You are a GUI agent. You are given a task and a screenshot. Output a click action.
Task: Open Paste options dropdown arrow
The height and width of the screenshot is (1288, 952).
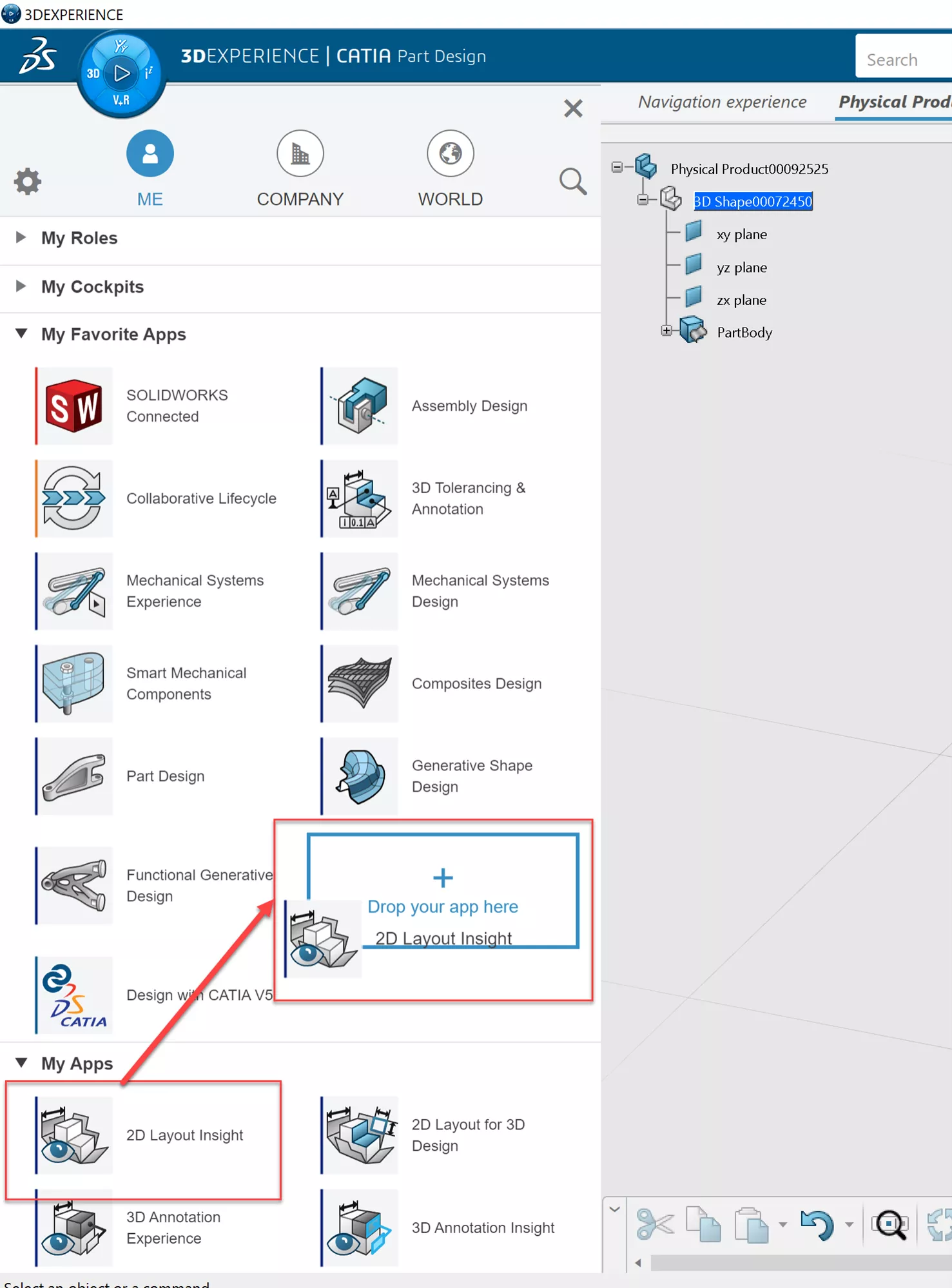(782, 1225)
